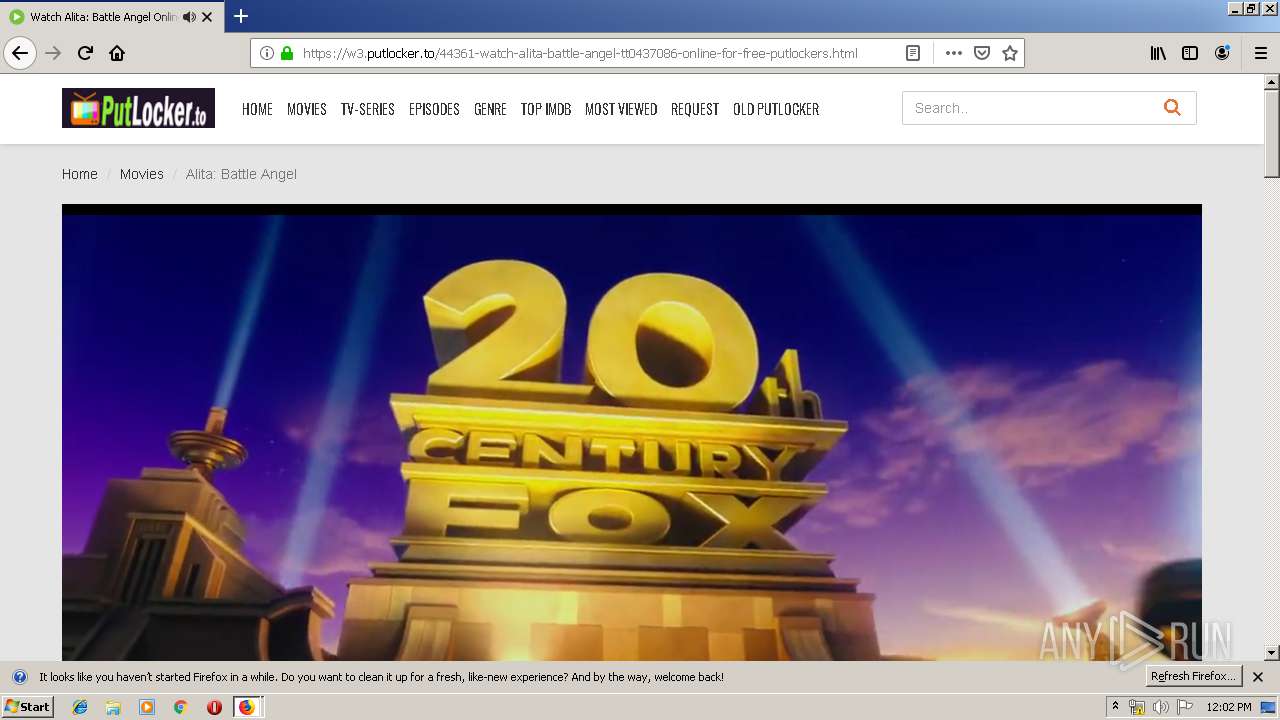
Task: Open the Windows Start button
Action: (27, 707)
